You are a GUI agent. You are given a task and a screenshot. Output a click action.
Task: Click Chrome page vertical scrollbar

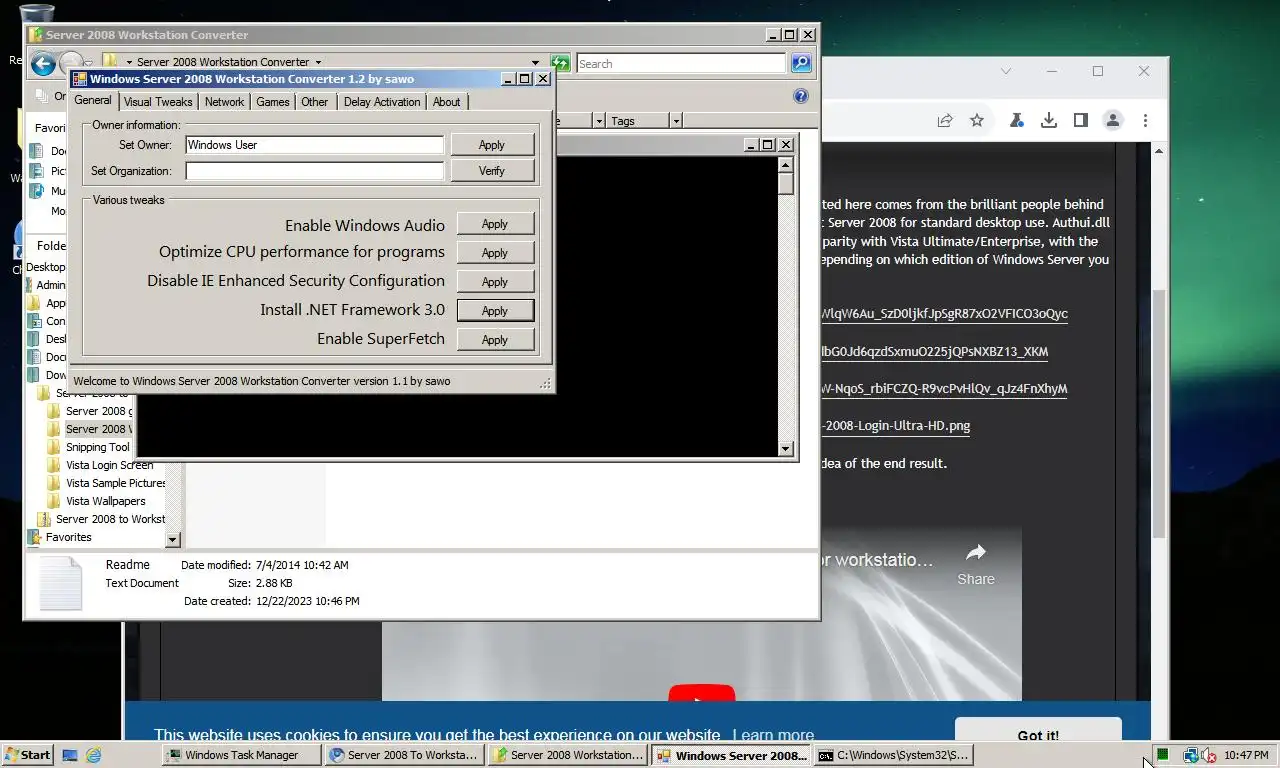click(x=1159, y=415)
